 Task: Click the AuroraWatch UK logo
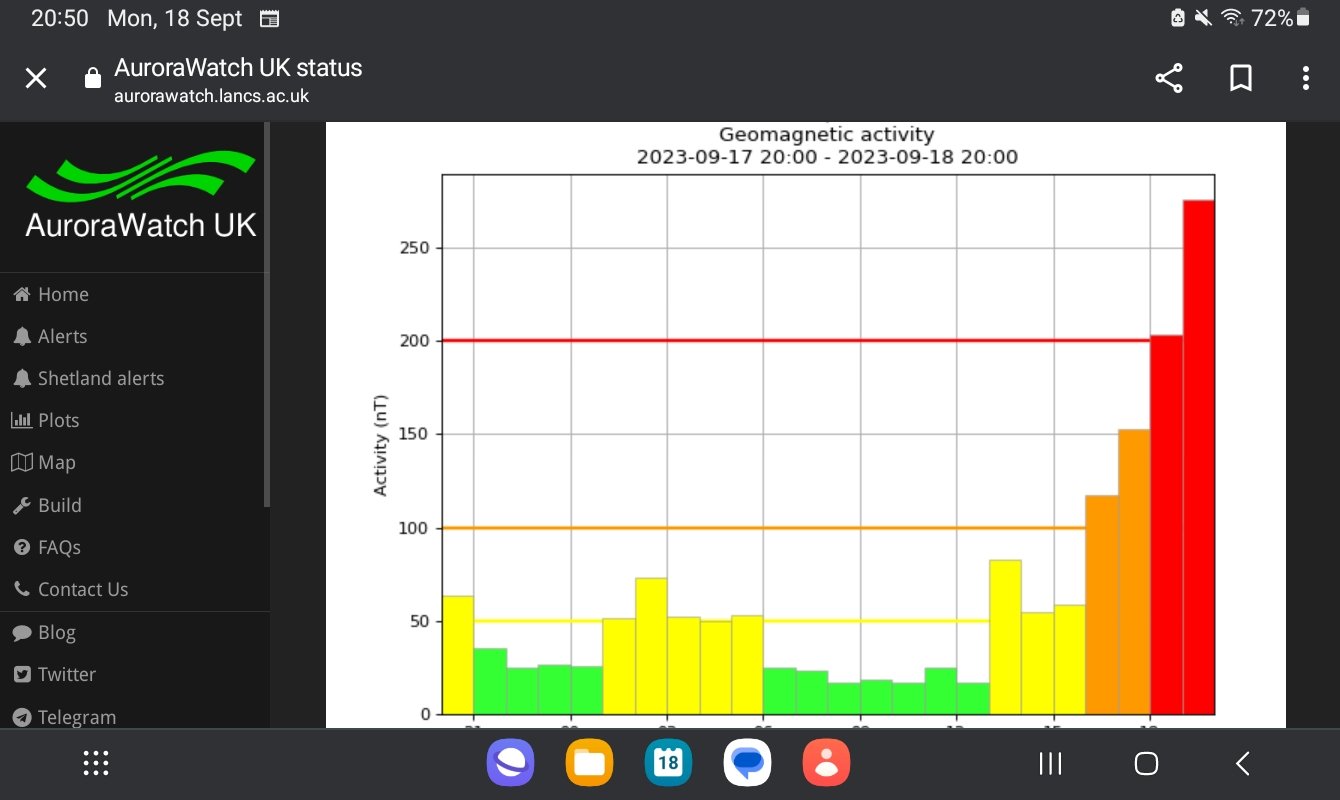tap(140, 195)
